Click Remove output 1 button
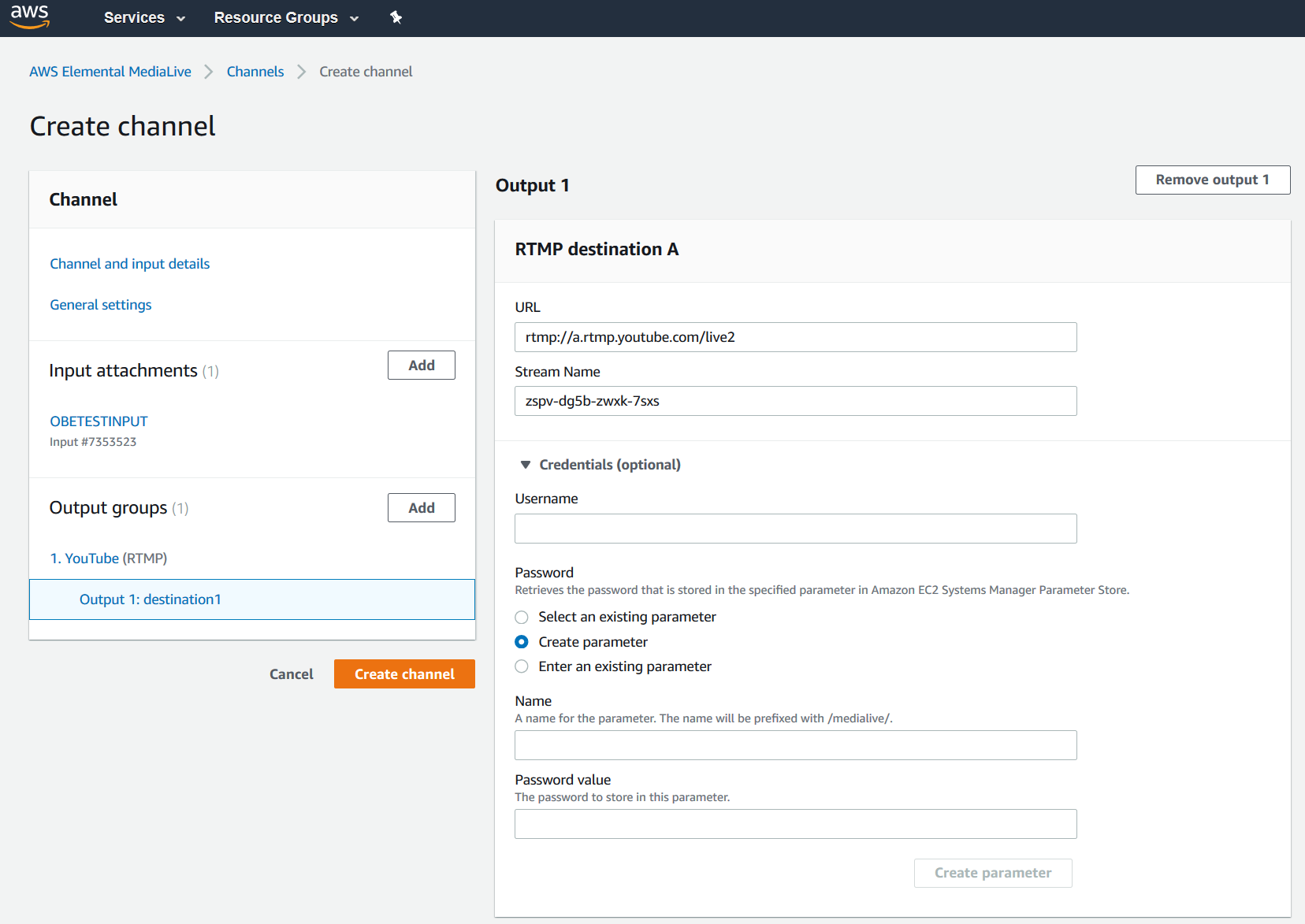Viewport: 1305px width, 924px height. [1213, 180]
